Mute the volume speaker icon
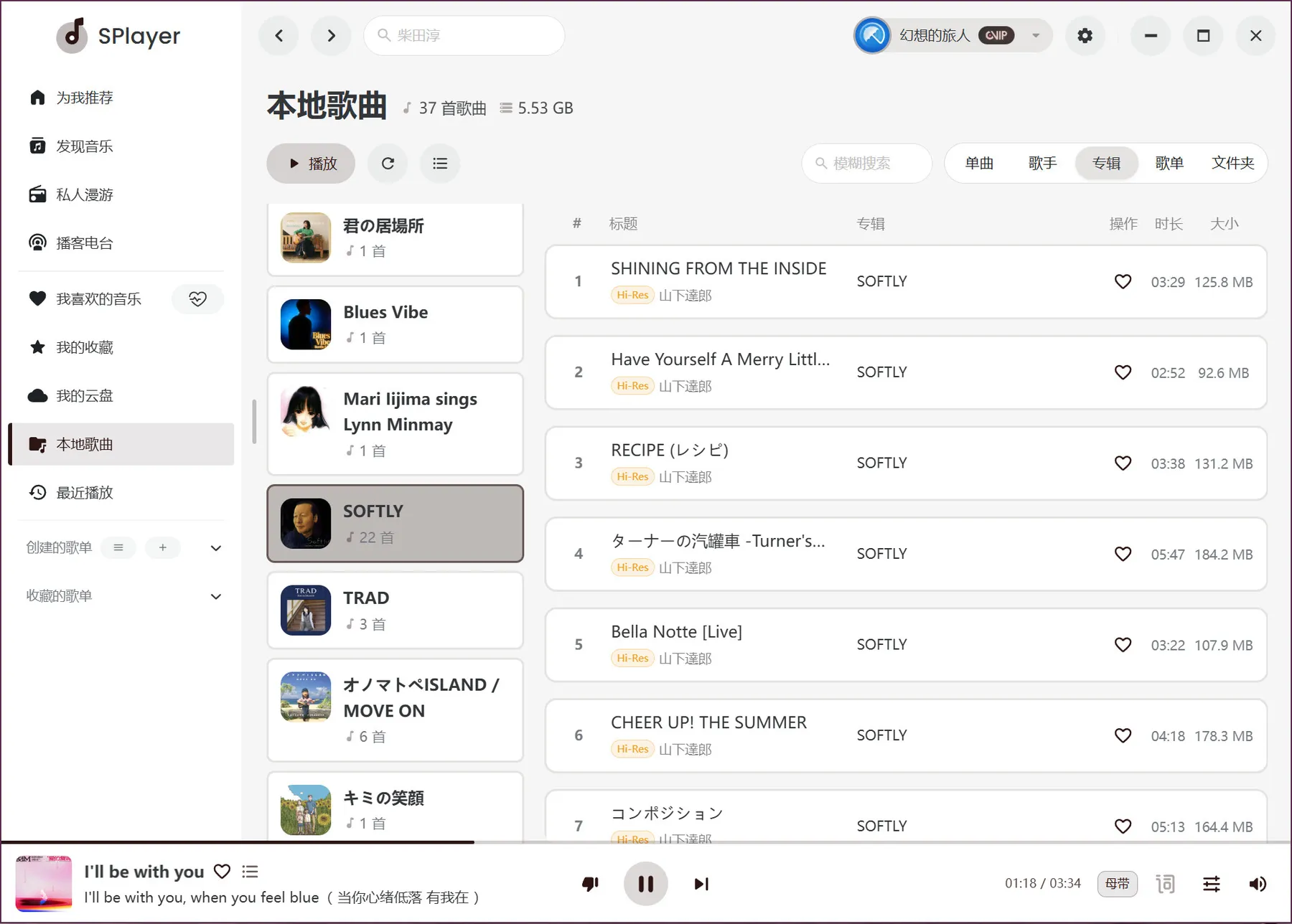 [x=1258, y=884]
